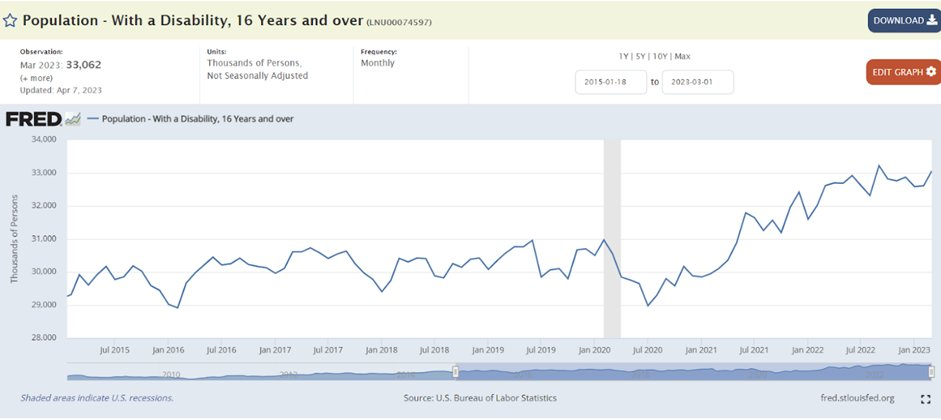This screenshot has width=941, height=420.
Task: Select the 5Y date range
Action: 640,56
